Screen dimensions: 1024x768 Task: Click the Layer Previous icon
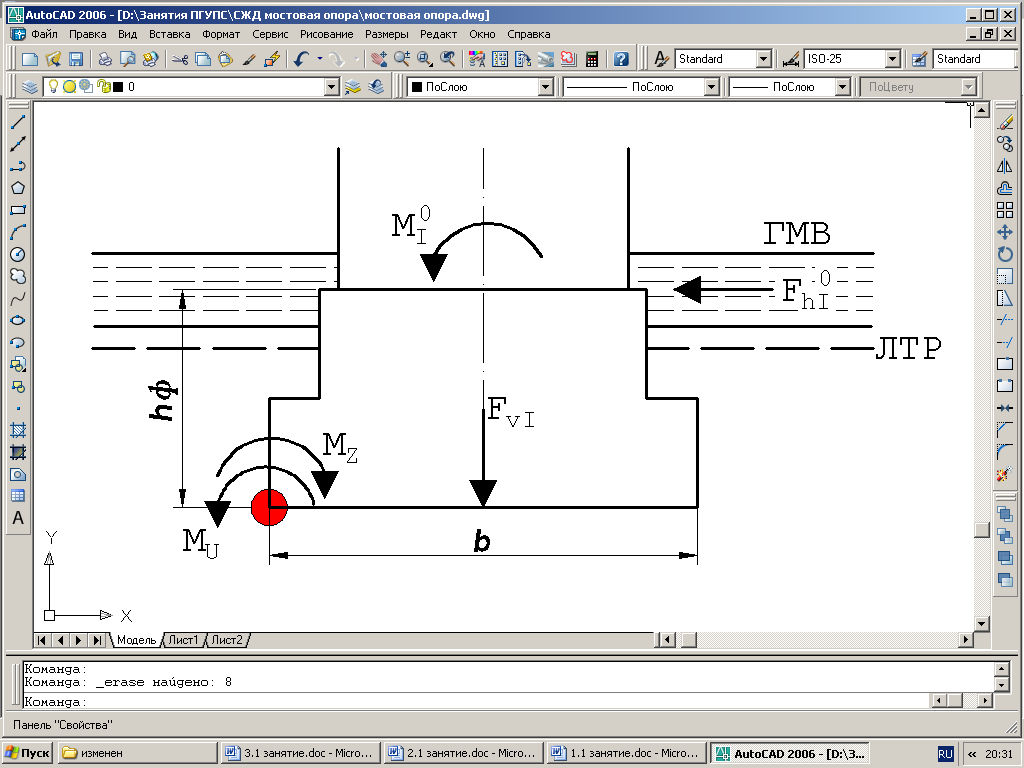(x=376, y=86)
